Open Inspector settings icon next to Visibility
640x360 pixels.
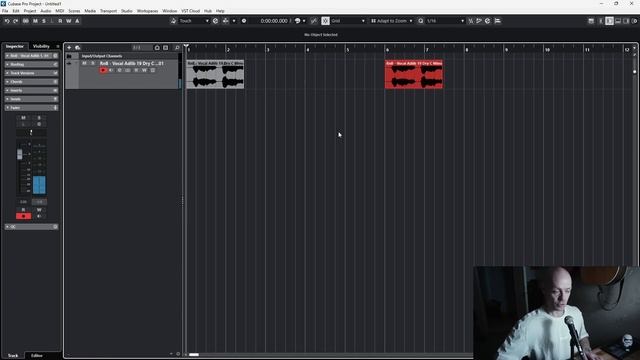pos(58,47)
